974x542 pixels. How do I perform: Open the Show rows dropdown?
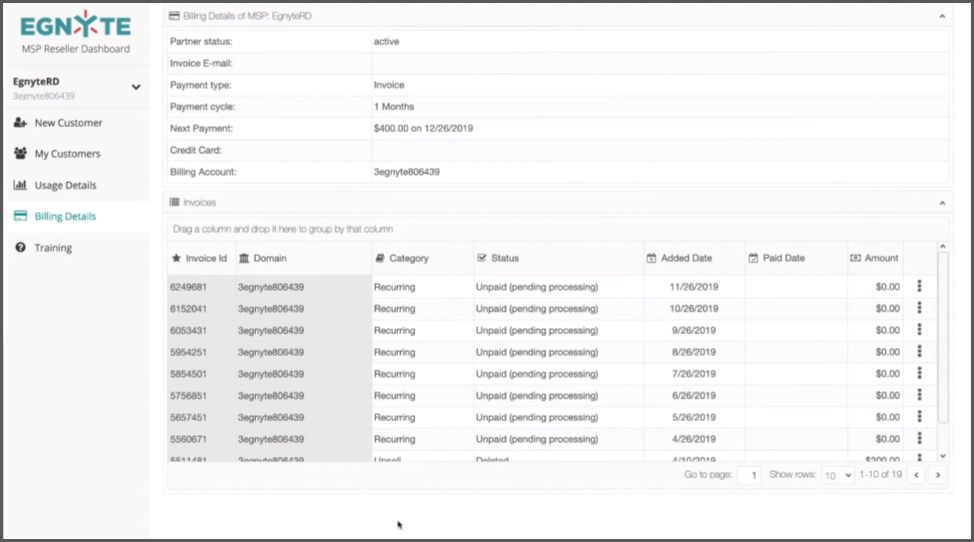pyautogui.click(x=837, y=475)
